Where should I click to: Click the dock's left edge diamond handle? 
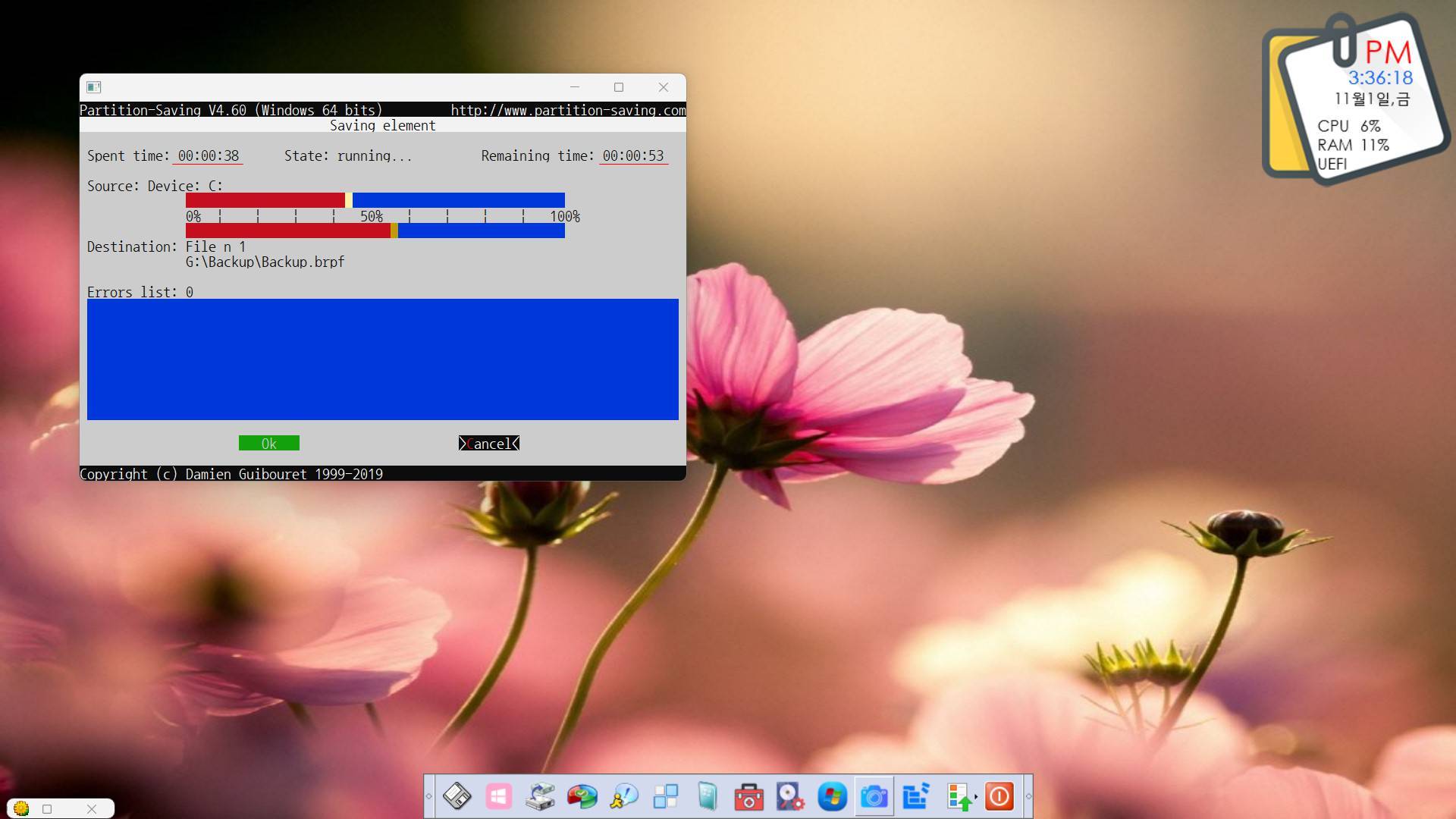429,796
